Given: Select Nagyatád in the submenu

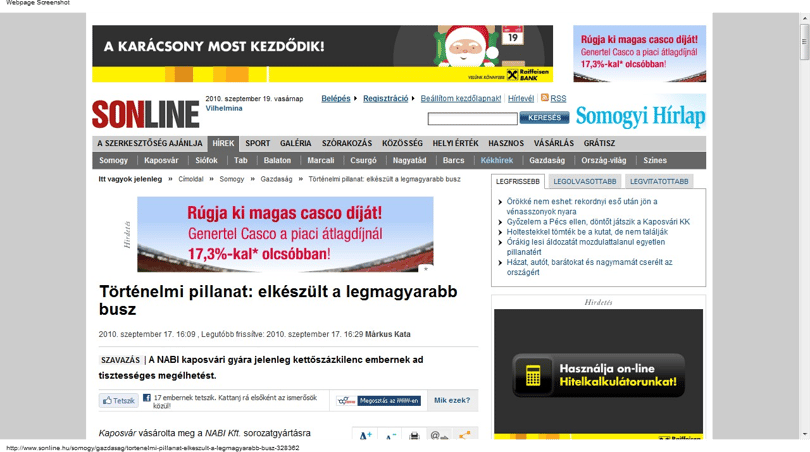Looking at the screenshot, I should (409, 161).
